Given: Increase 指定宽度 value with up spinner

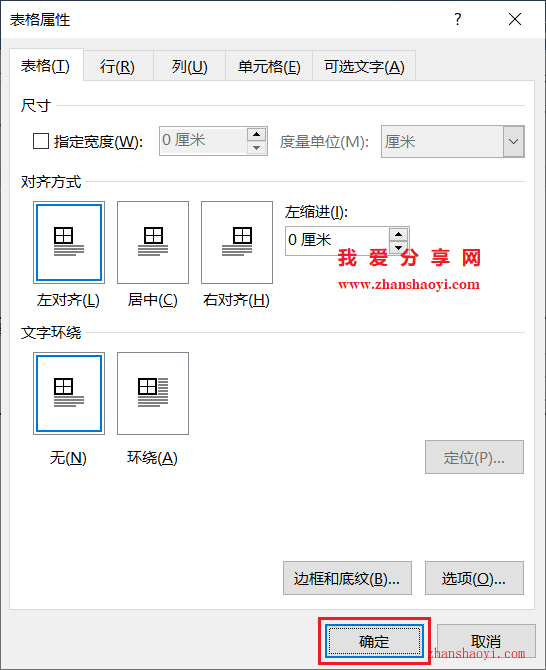Looking at the screenshot, I should [256, 134].
